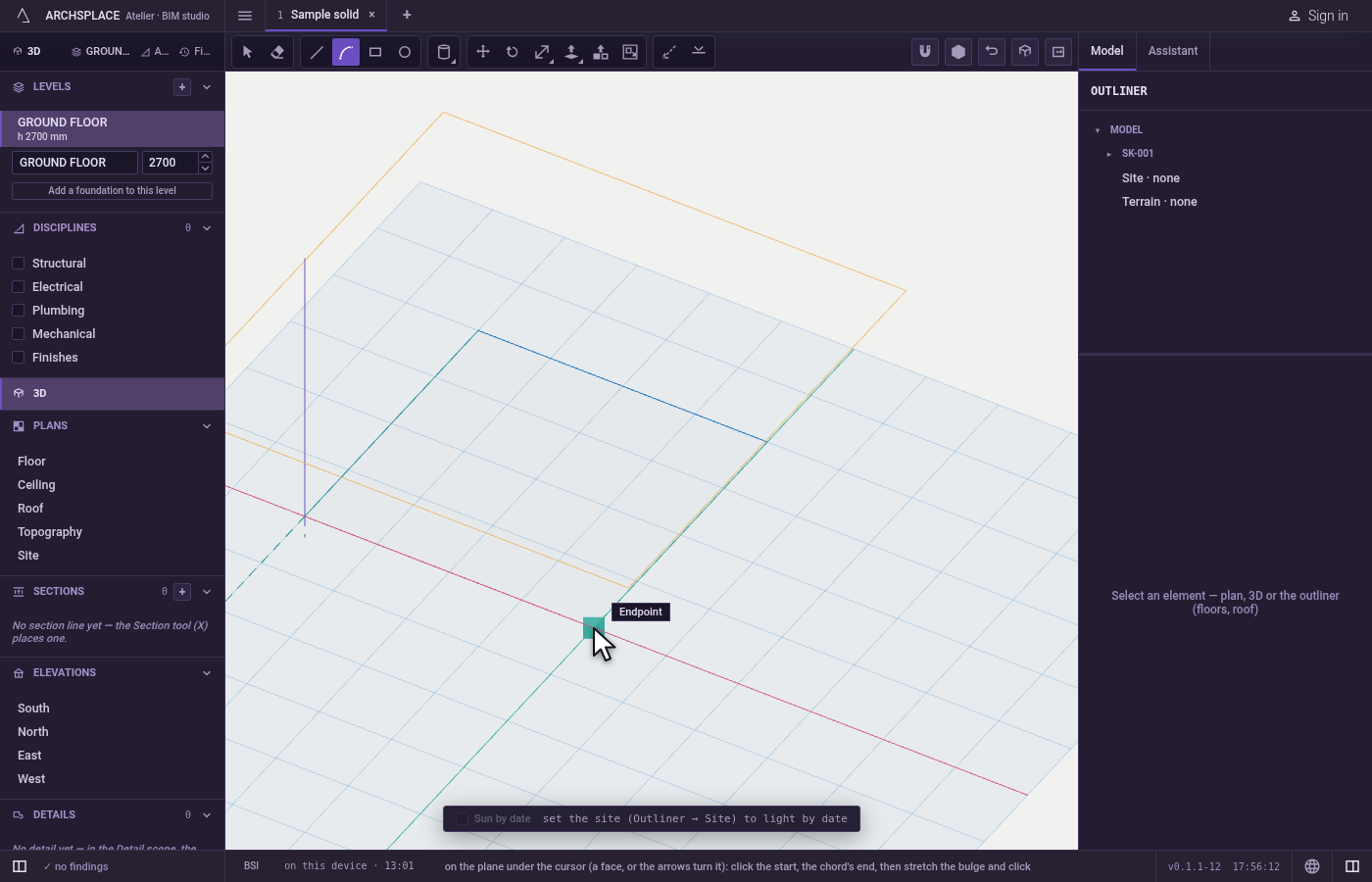Collapse the Disciplines section chevron
Viewport: 1372px width, 882px height.
point(207,228)
